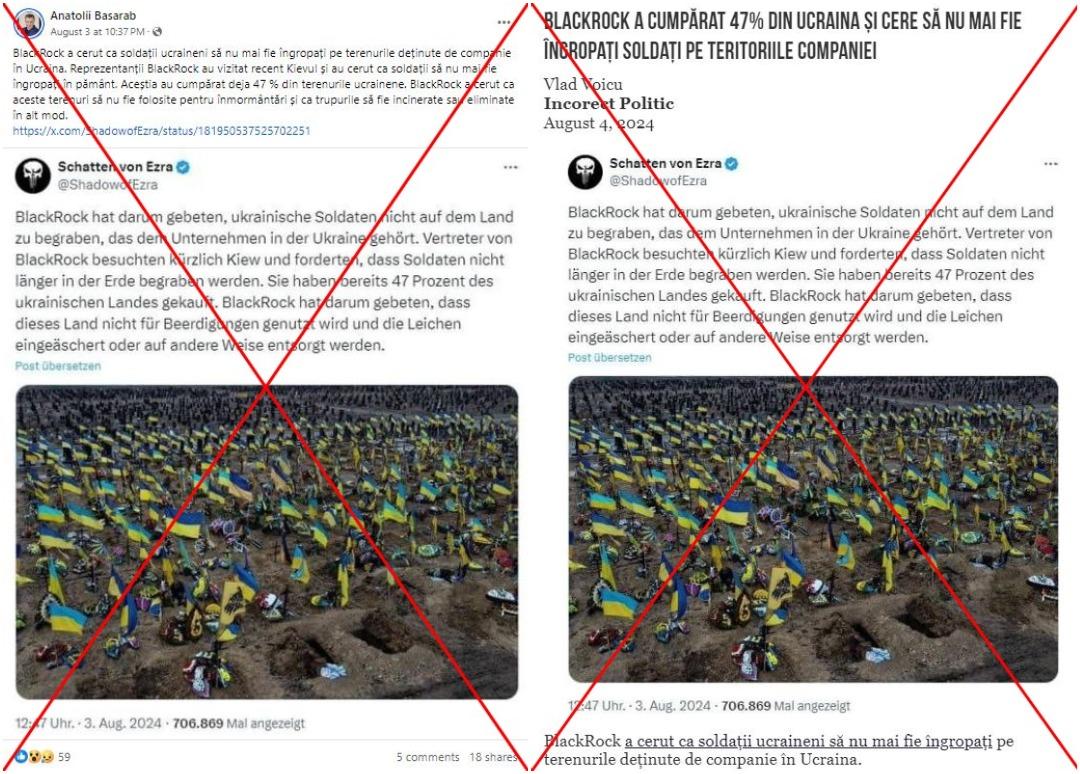Click the globe public-visibility icon
This screenshot has width=1080, height=774.
click(157, 32)
